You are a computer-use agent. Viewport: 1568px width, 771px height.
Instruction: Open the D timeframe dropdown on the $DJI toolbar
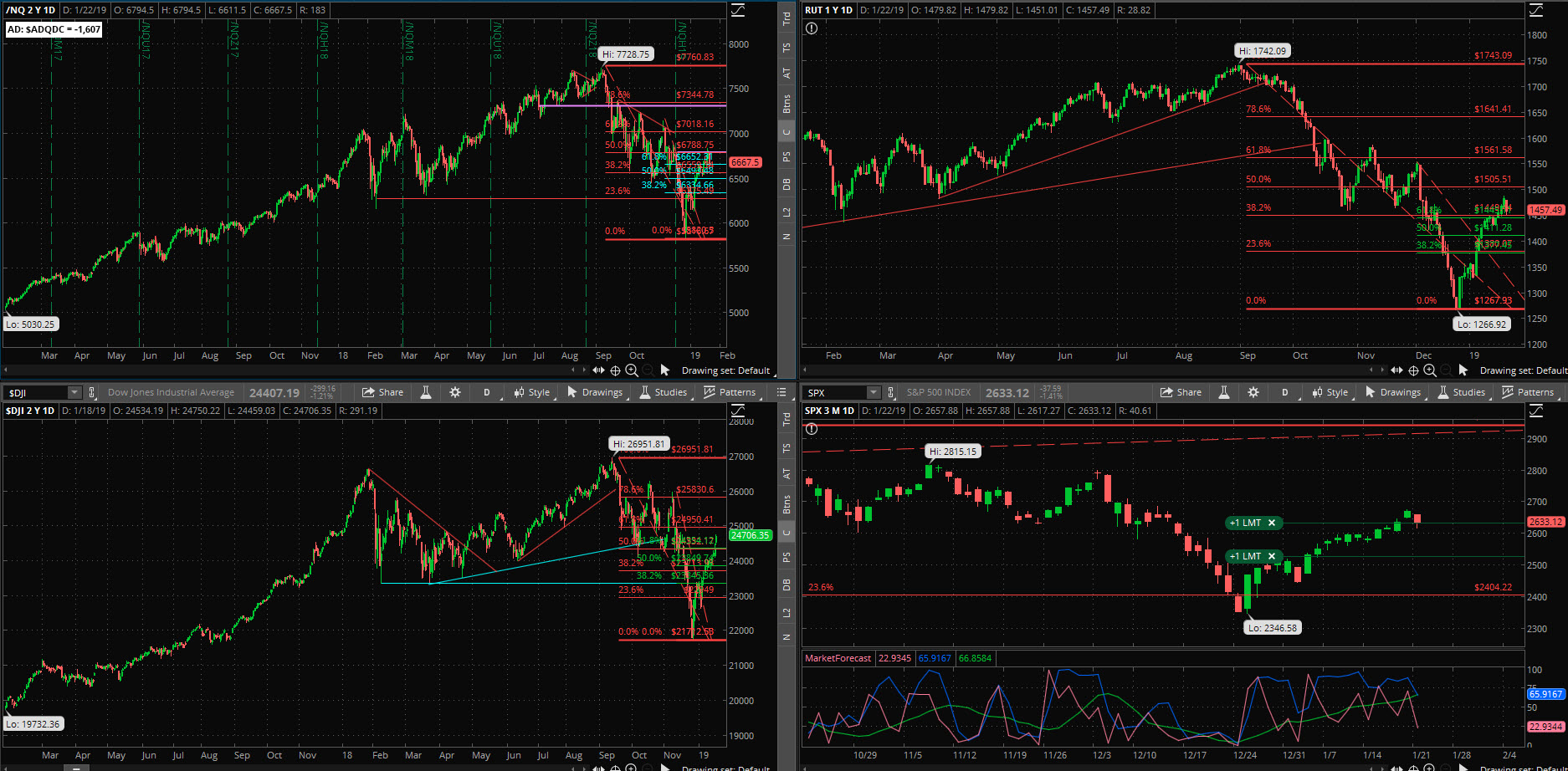pyautogui.click(x=487, y=392)
